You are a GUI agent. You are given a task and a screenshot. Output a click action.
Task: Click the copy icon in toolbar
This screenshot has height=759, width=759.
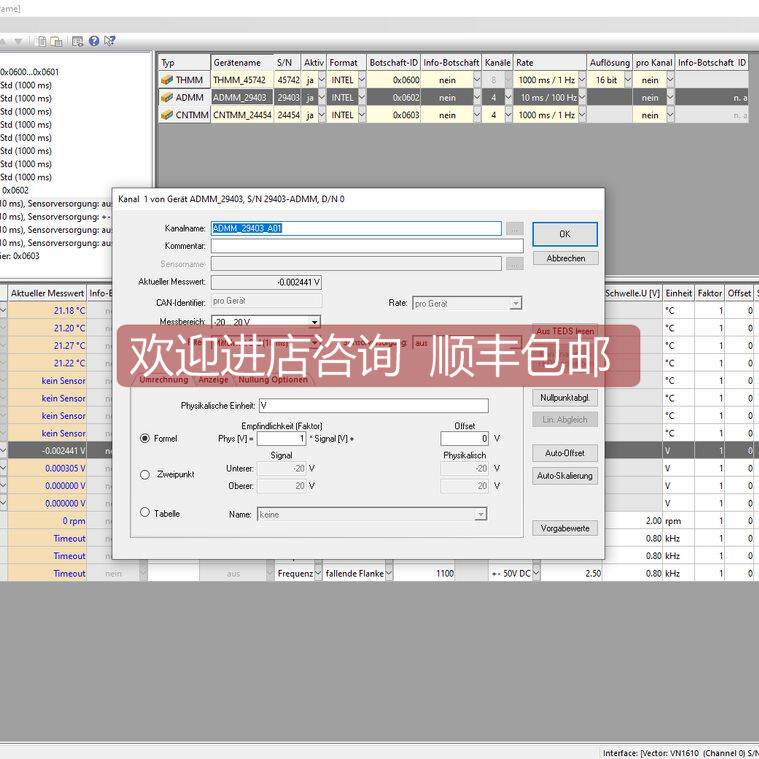coord(42,42)
